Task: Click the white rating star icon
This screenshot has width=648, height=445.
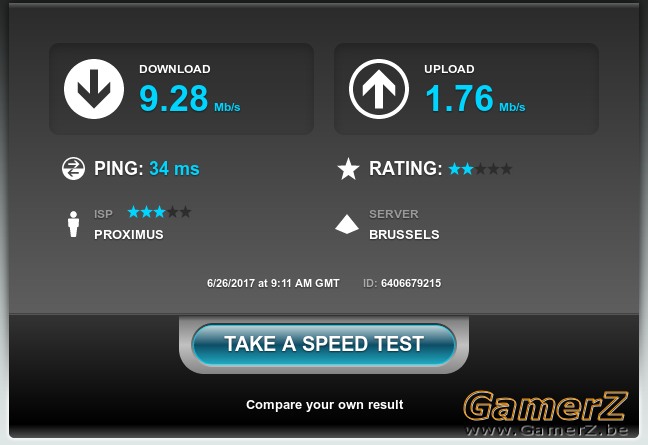Action: 348,169
